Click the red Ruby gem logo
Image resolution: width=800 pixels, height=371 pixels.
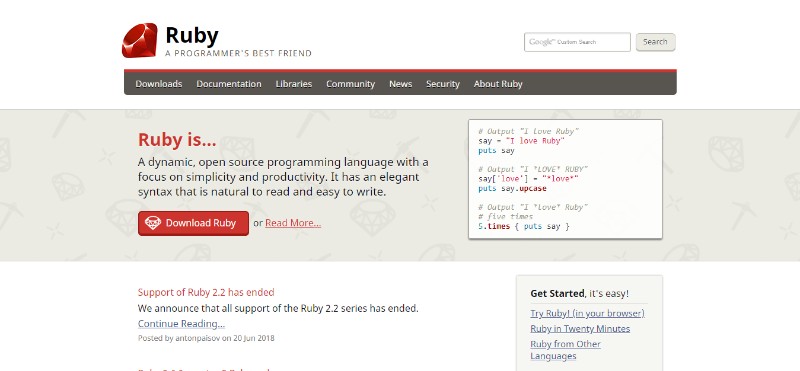[140, 40]
